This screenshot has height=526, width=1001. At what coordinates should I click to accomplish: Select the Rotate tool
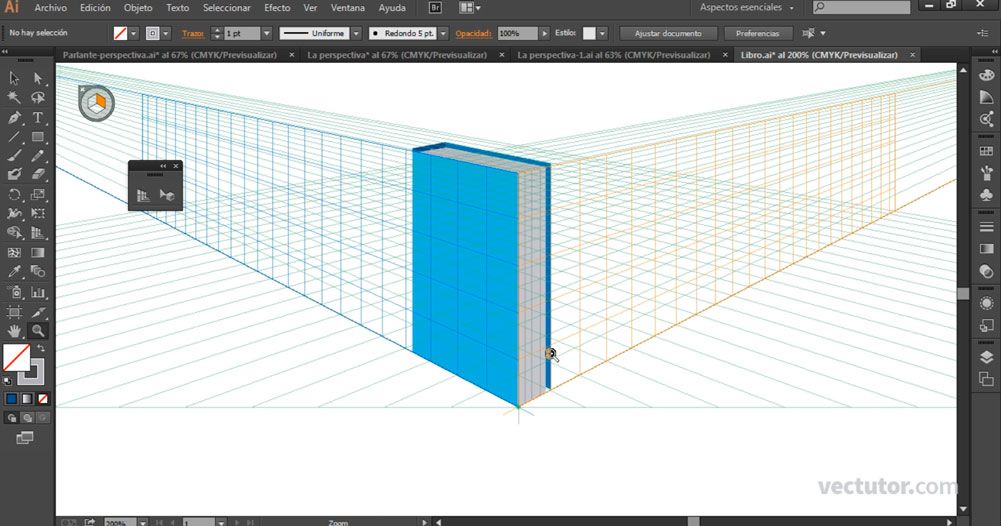point(14,194)
